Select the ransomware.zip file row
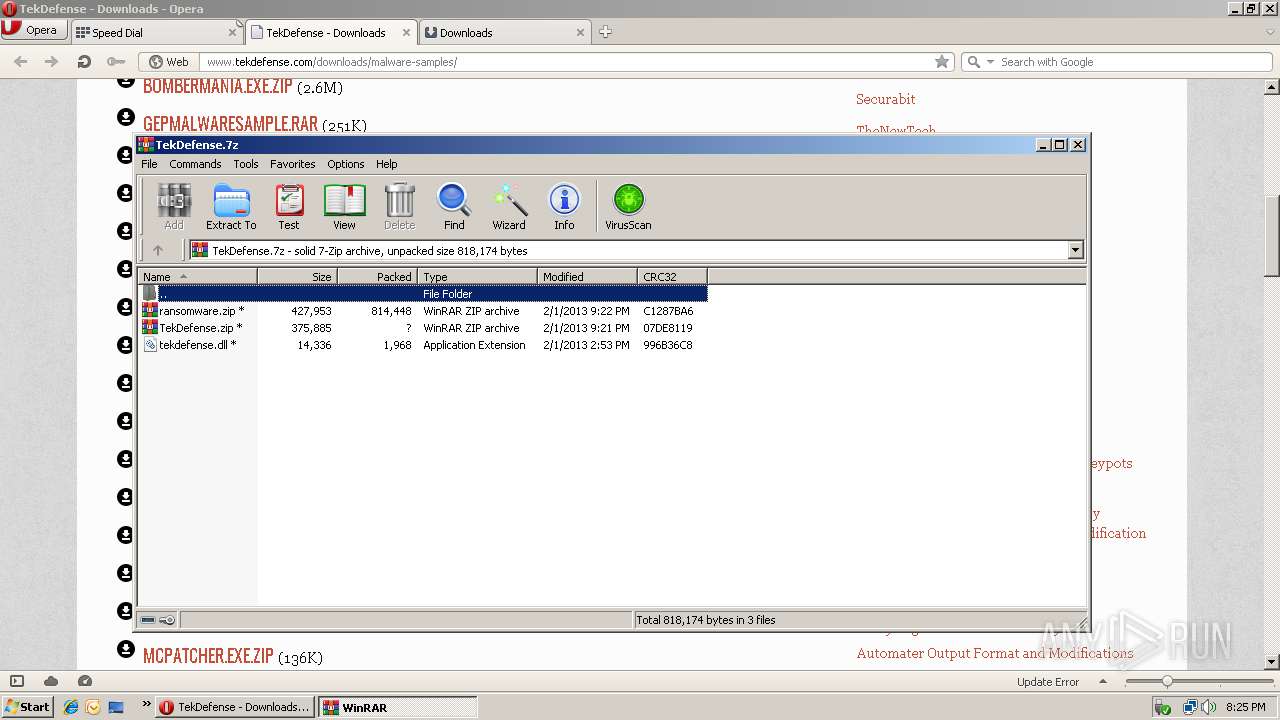The width and height of the screenshot is (1280, 720). pyautogui.click(x=423, y=311)
